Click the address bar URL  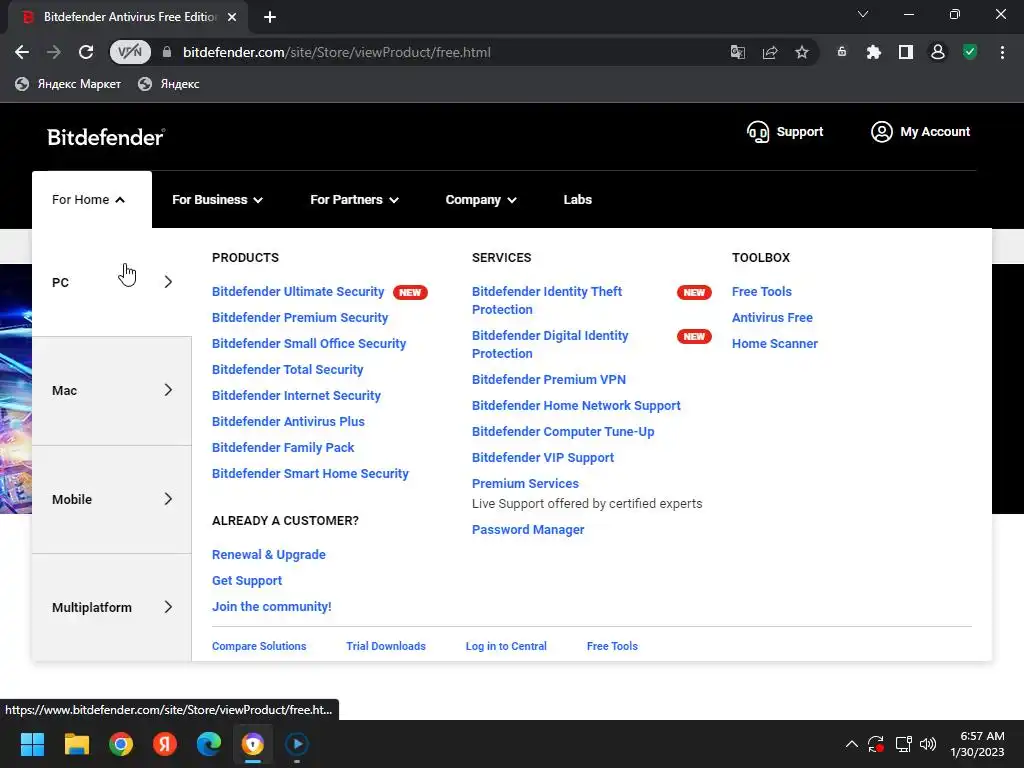pyautogui.click(x=336, y=52)
